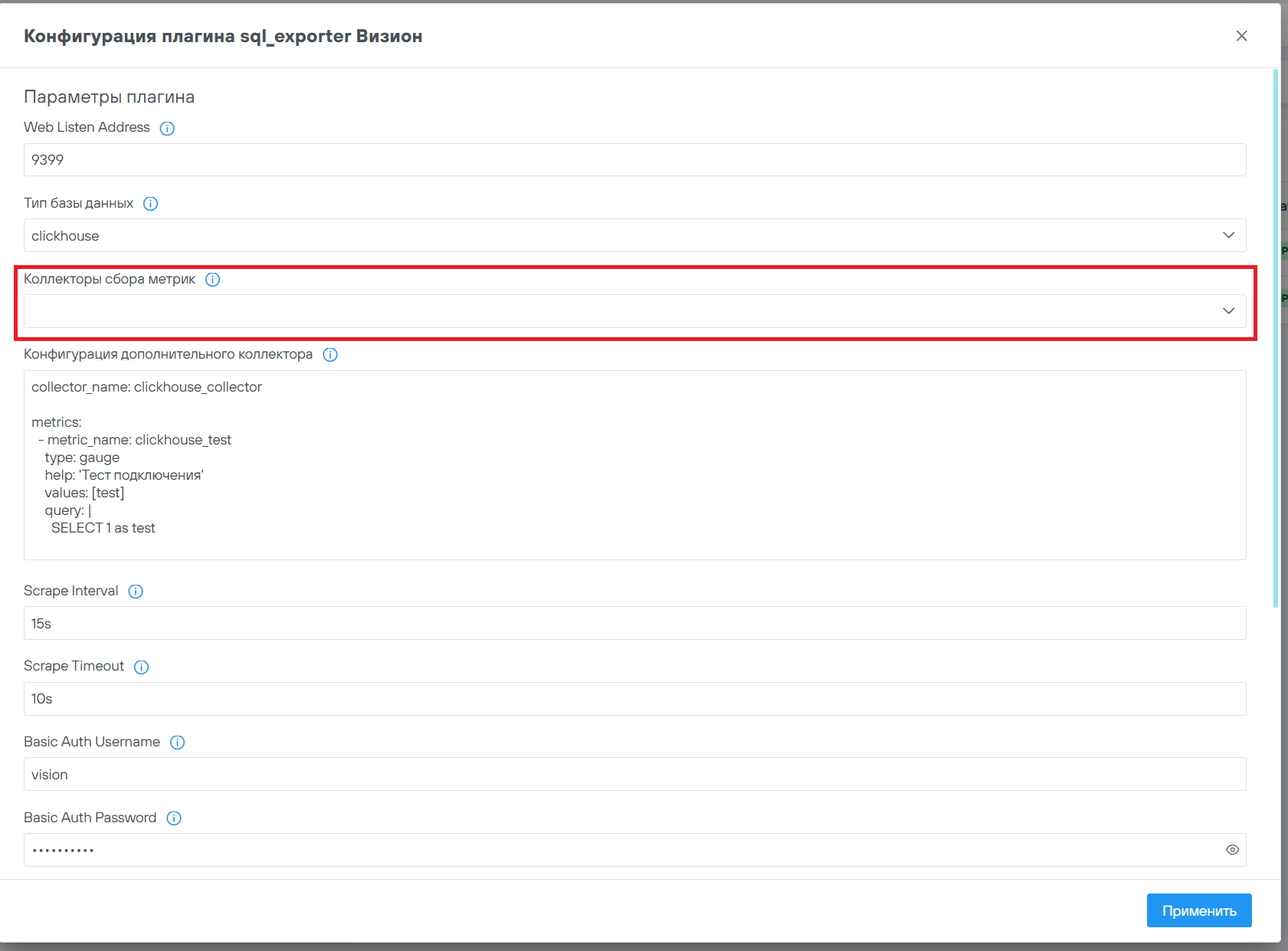The height and width of the screenshot is (951, 1288).
Task: Open the Коллекторы сбора метрик dropdown
Action: pos(1228,311)
